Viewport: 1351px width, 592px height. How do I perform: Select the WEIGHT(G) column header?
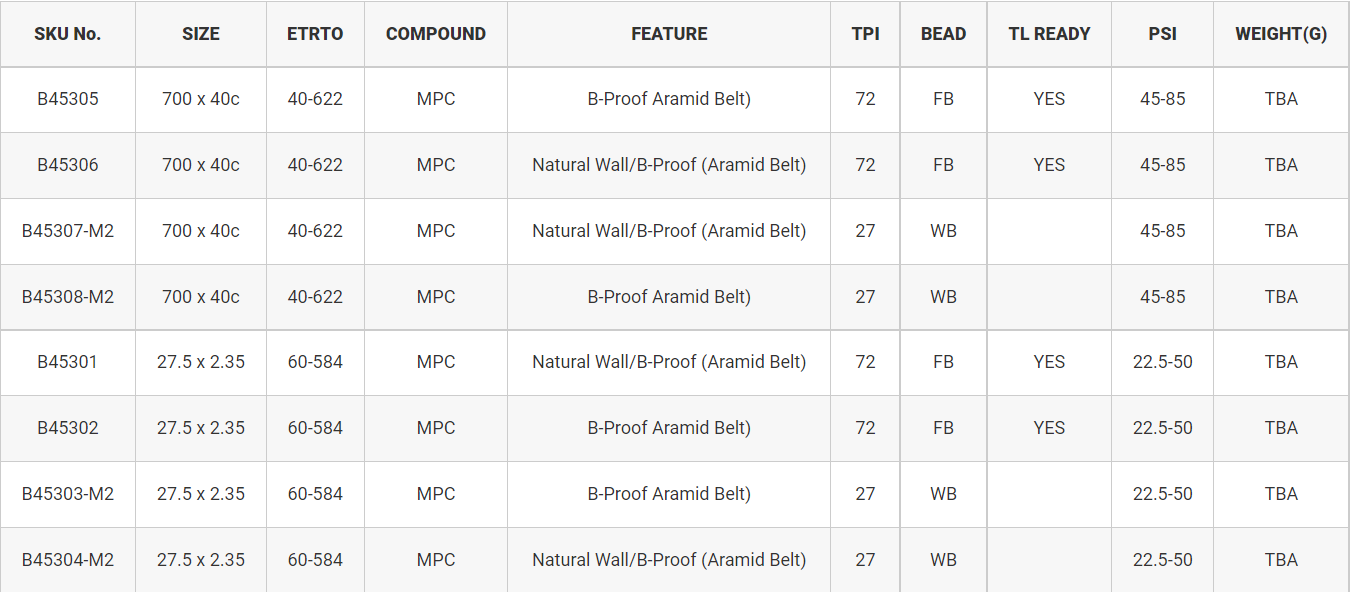[x=1281, y=34]
